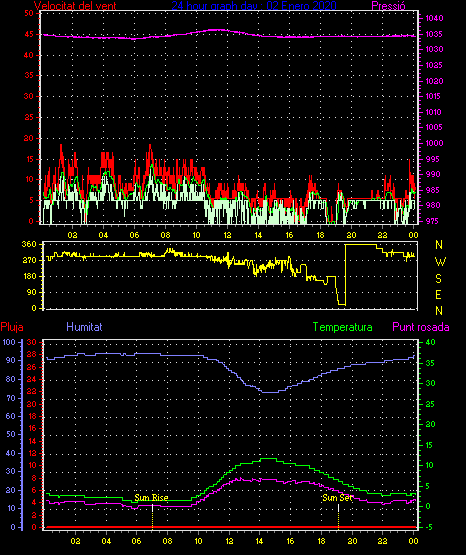Select the yellow 'S' compass letter
The width and height of the screenshot is (466, 555).
pos(438,279)
